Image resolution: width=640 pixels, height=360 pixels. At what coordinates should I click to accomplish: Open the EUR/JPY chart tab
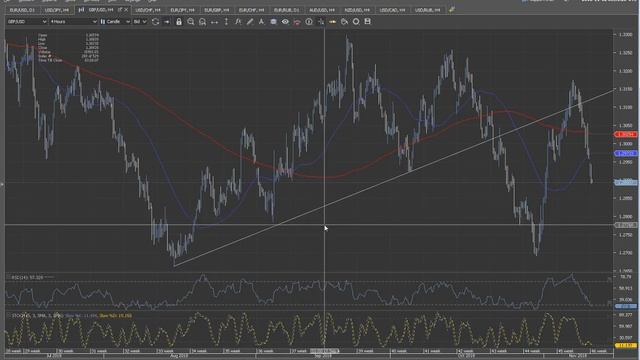pyautogui.click(x=182, y=9)
